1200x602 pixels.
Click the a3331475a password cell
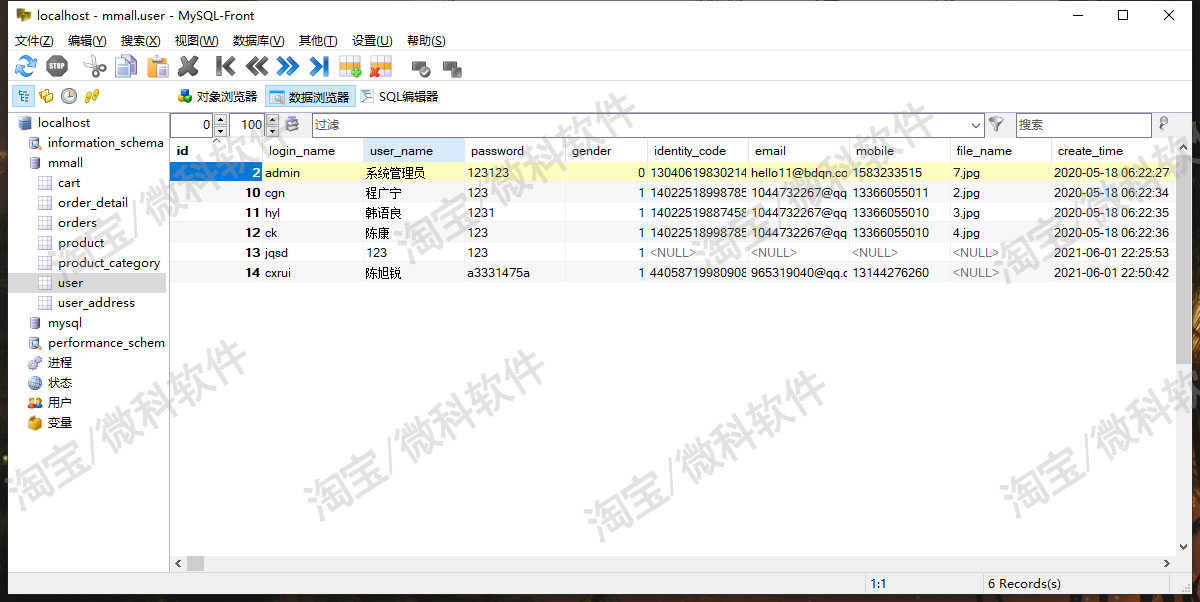click(x=515, y=273)
